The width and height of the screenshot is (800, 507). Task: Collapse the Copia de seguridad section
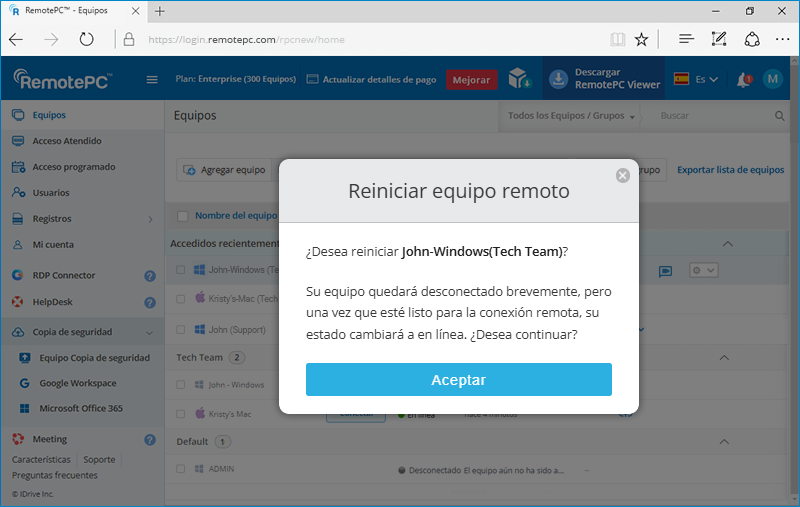149,333
